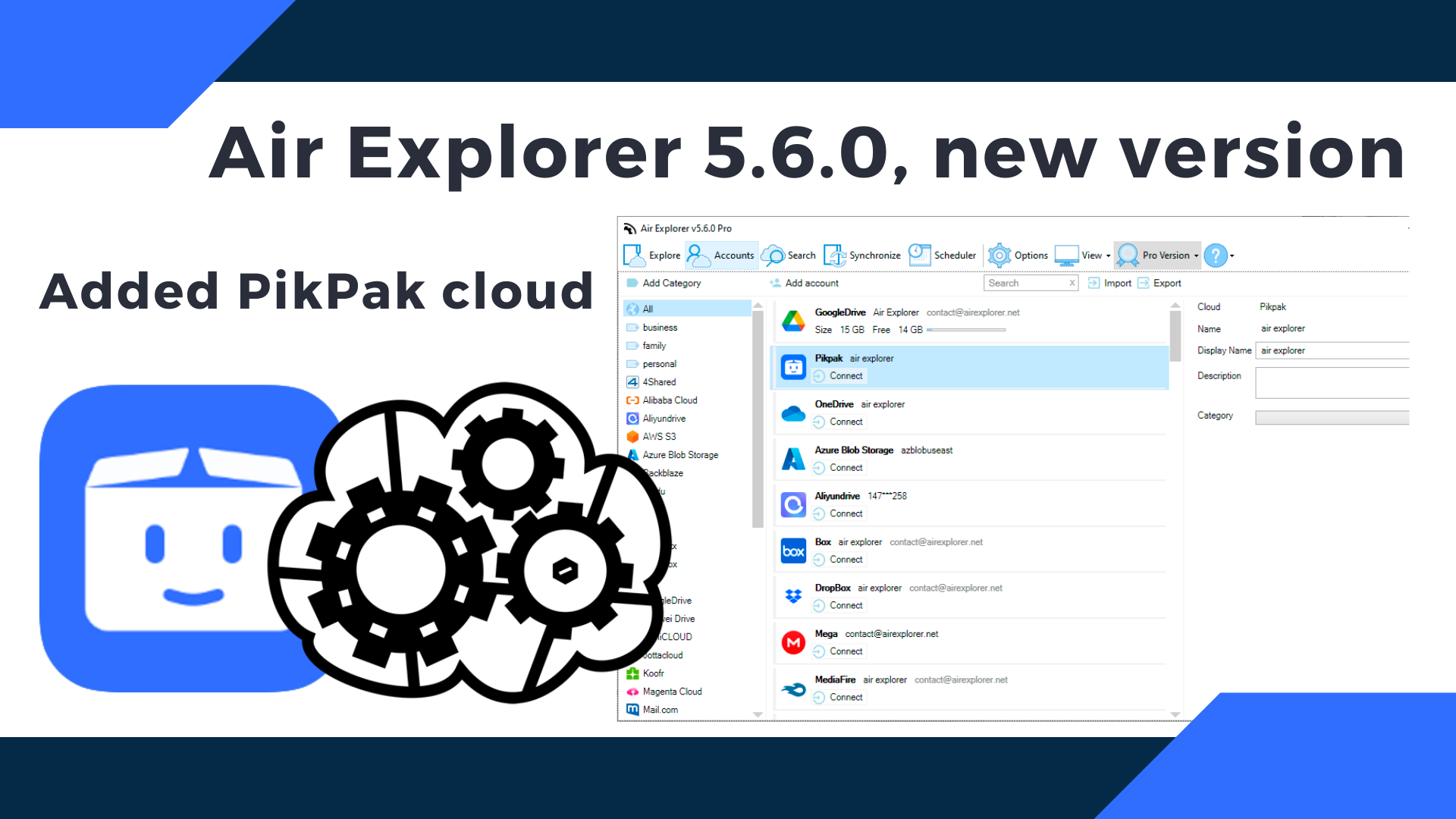Open the Synchronize tool
The height and width of the screenshot is (819, 1456).
[864, 256]
